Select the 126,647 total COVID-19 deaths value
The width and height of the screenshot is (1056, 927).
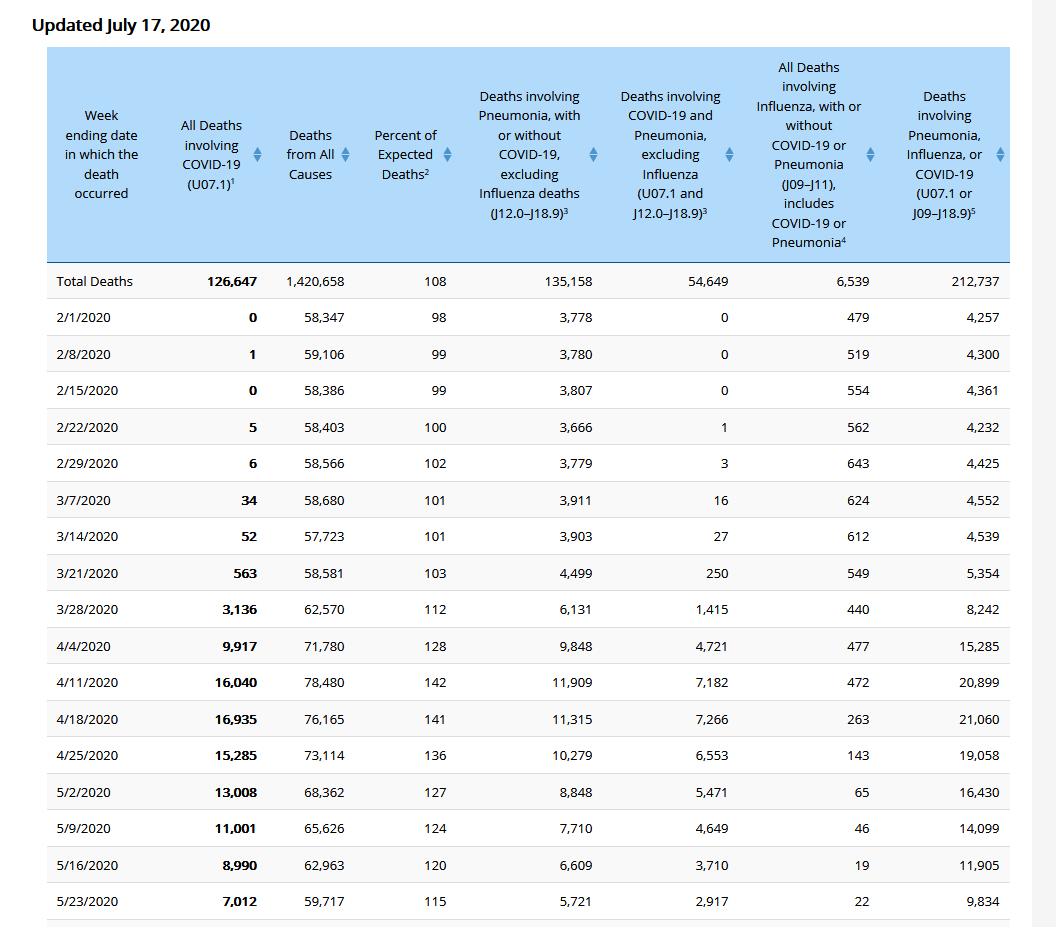(232, 281)
